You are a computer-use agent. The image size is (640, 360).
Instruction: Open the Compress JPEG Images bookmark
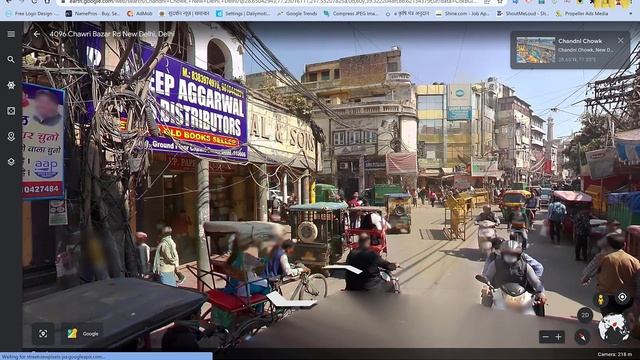pos(351,13)
